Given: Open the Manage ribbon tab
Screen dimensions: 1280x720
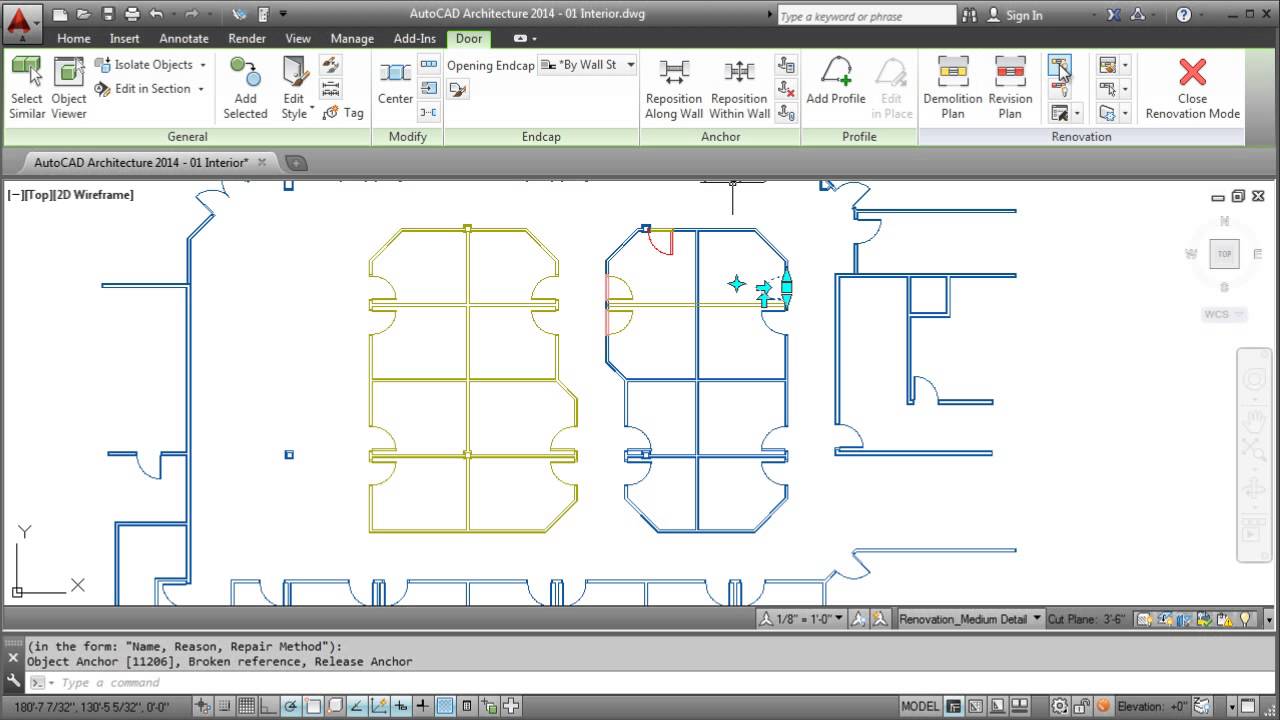Looking at the screenshot, I should click(351, 38).
